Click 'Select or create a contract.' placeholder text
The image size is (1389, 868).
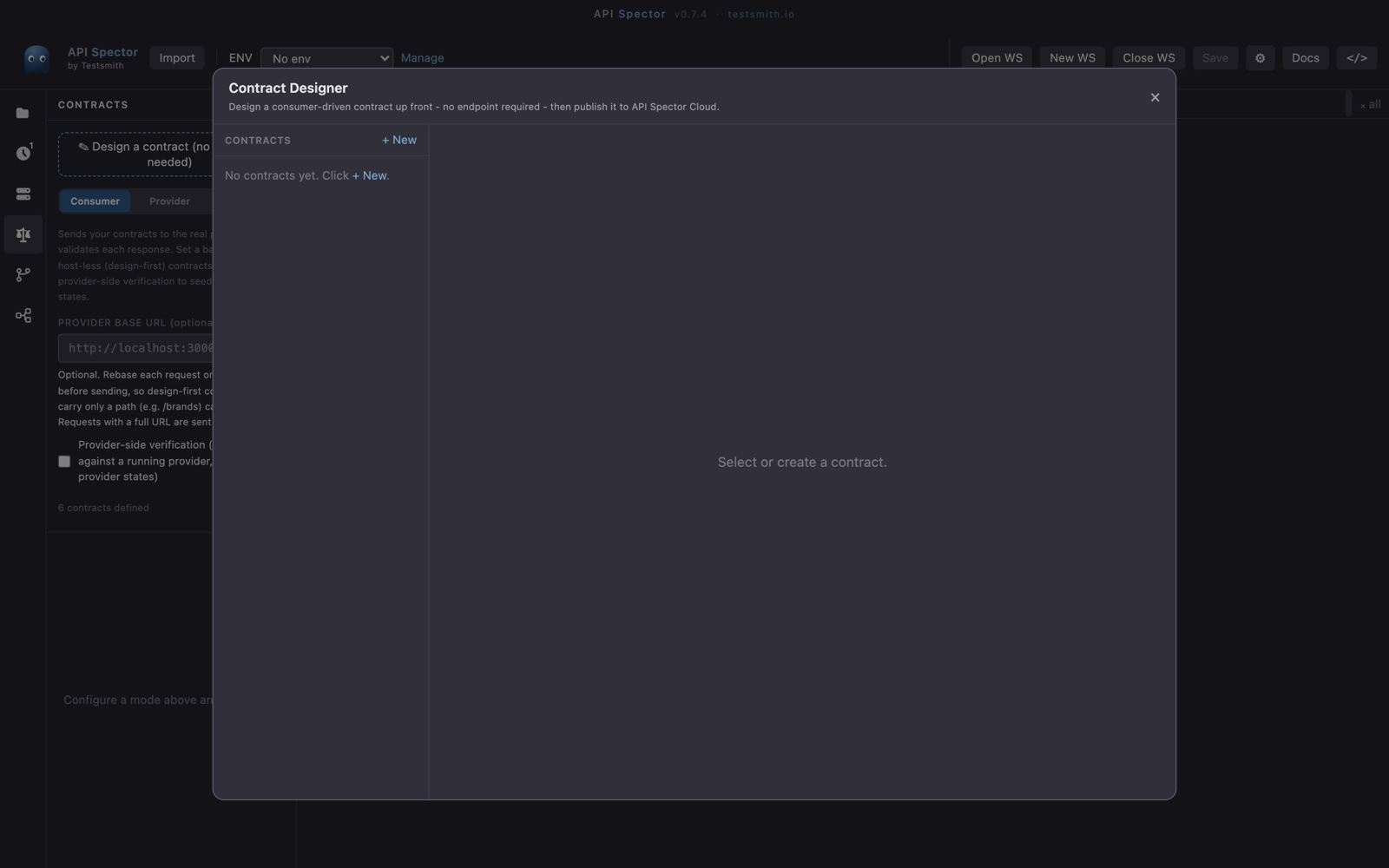[x=802, y=462]
